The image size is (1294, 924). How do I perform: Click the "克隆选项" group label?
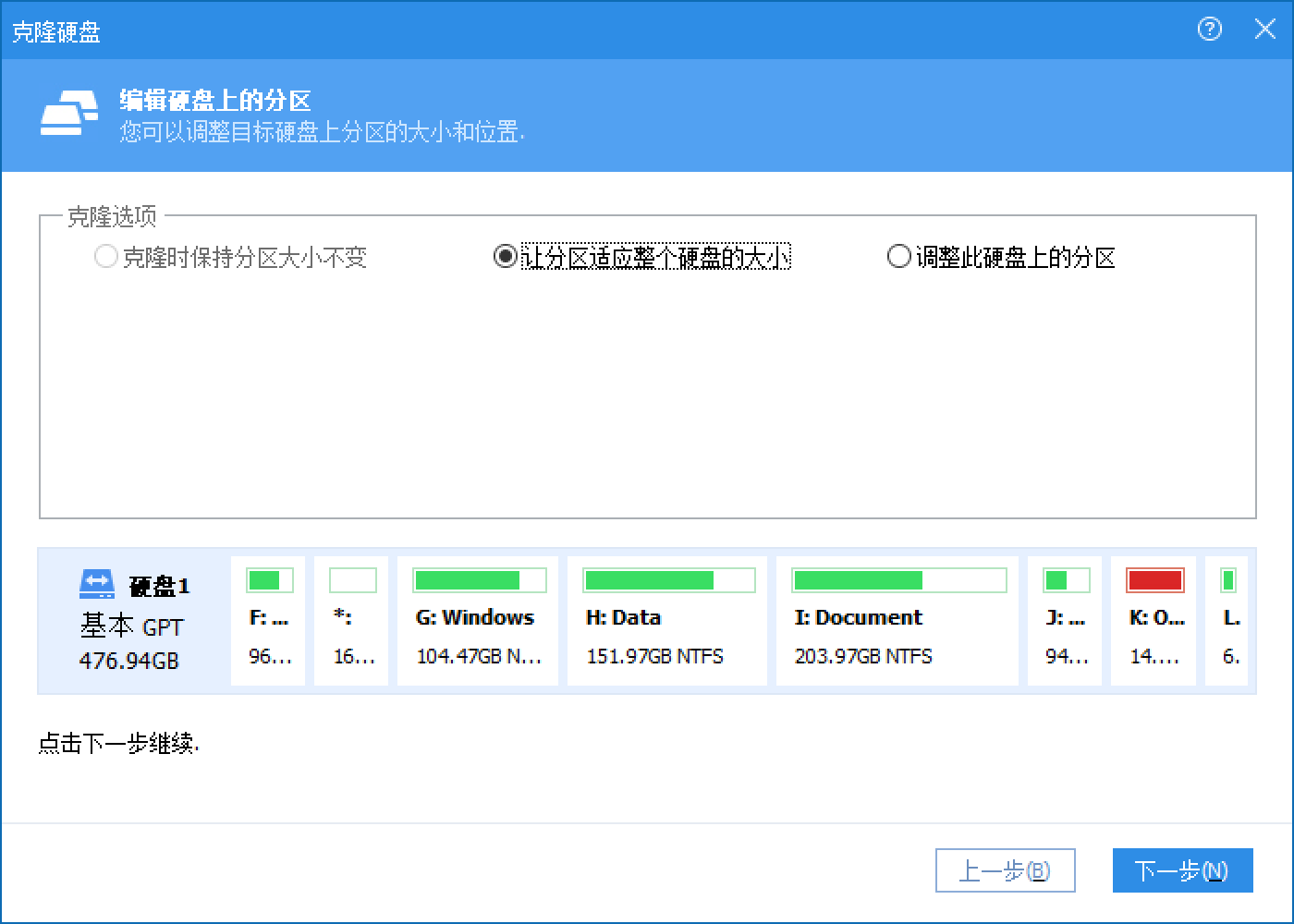pos(112,217)
